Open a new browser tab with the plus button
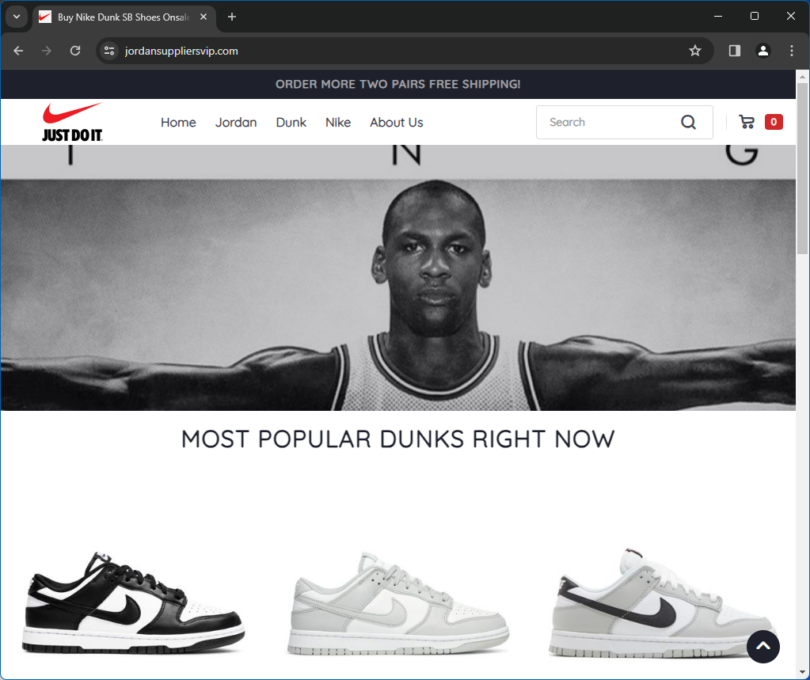Viewport: 810px width, 680px height. pos(232,16)
